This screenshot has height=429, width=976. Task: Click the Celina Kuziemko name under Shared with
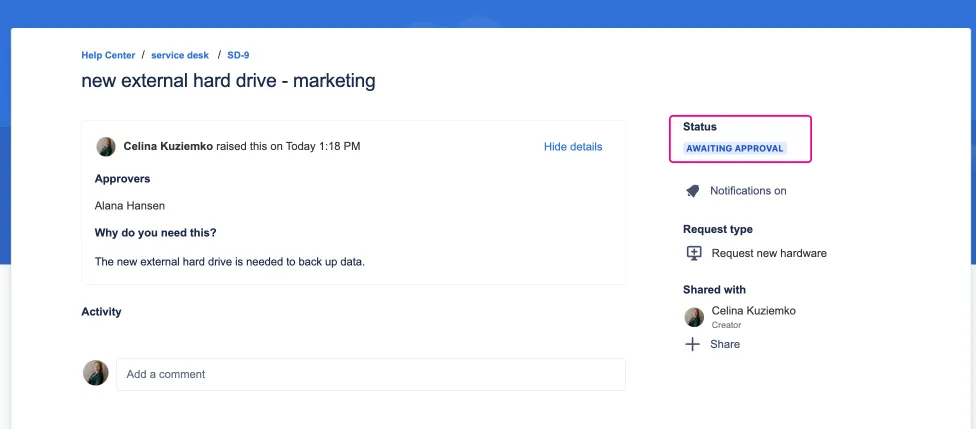753,311
